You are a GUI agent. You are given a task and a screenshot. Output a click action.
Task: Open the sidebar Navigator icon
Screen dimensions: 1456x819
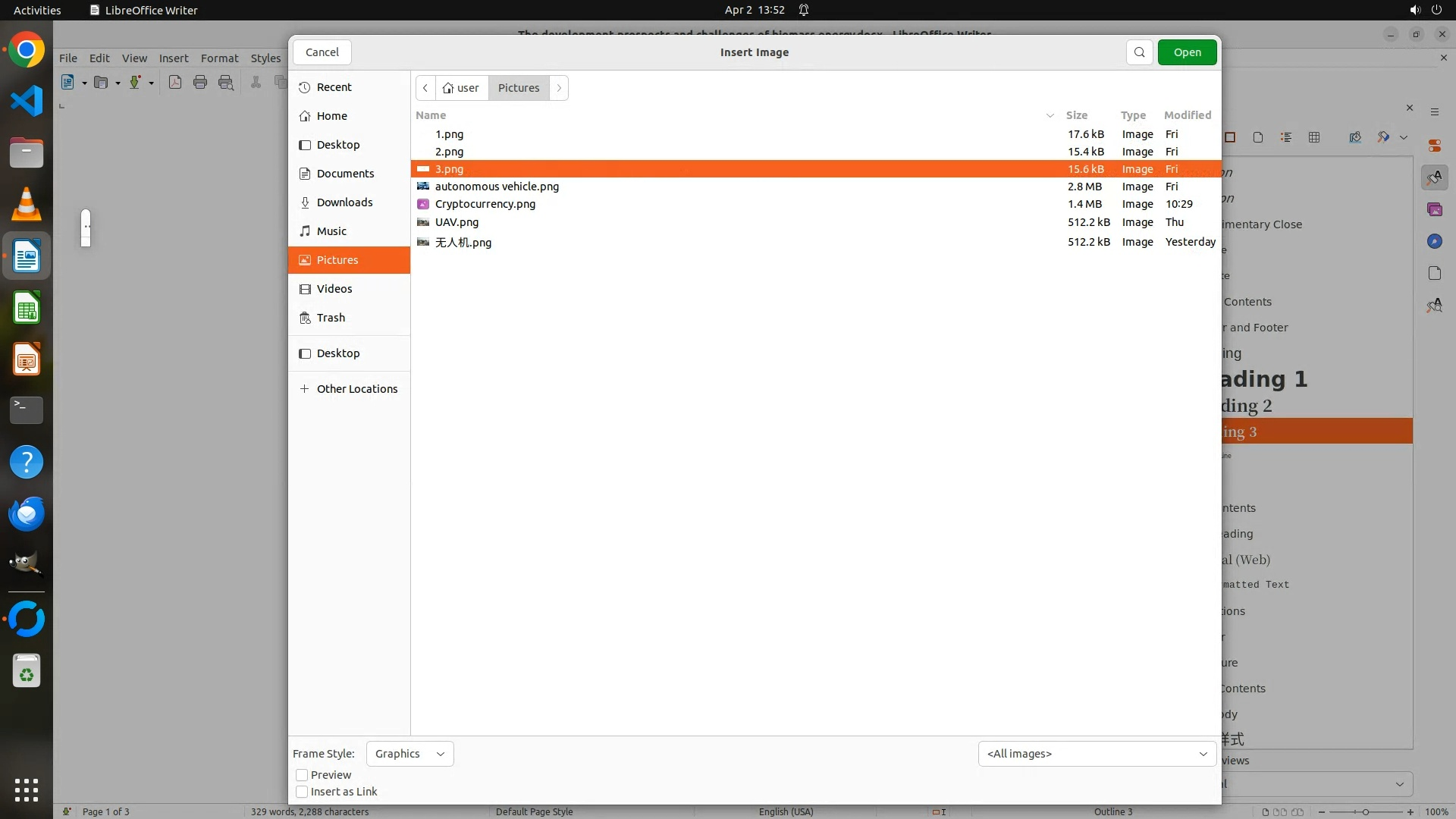pos(1434,241)
